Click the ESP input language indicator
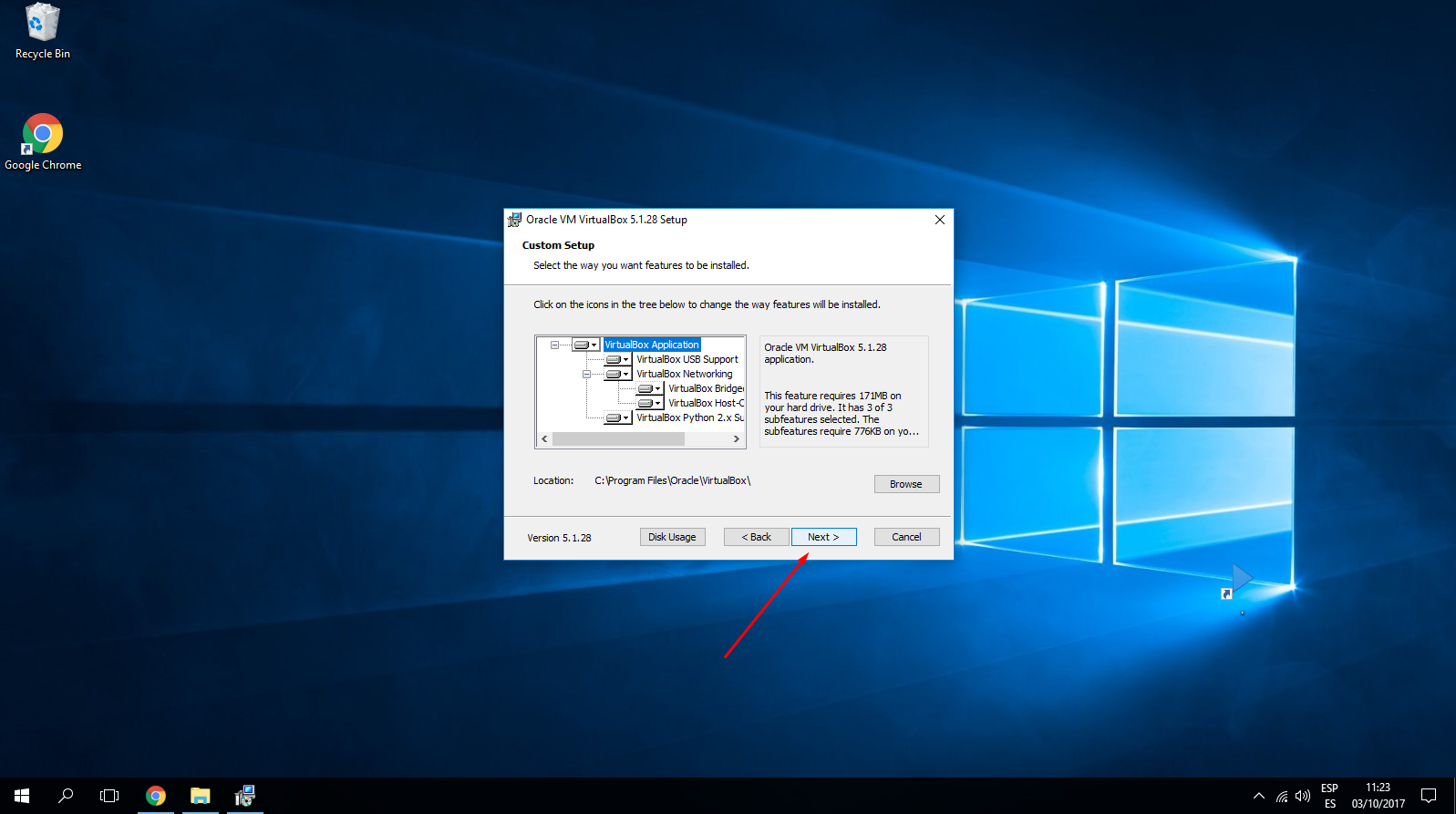Image resolution: width=1456 pixels, height=814 pixels. click(x=1330, y=796)
